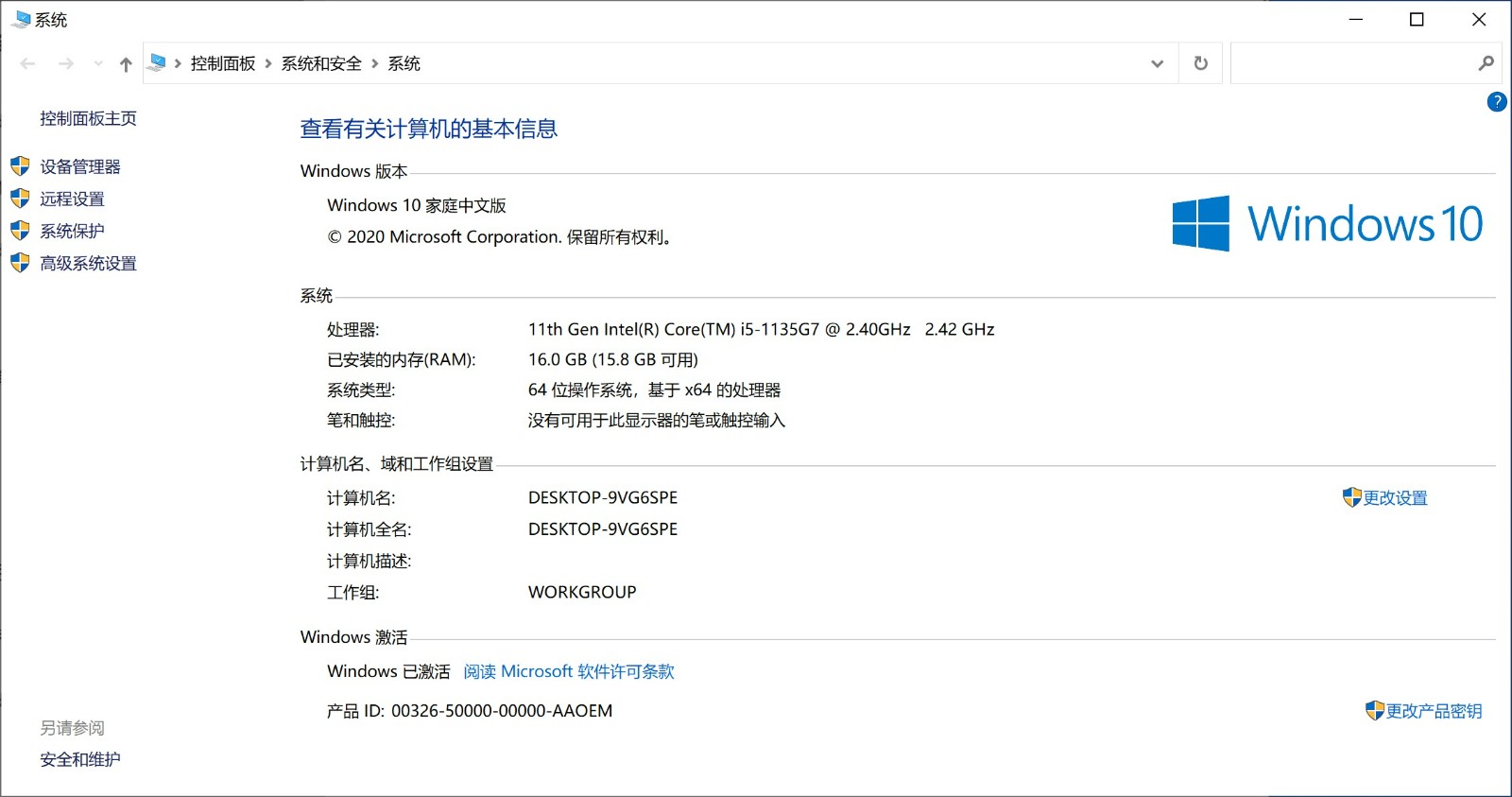Expand chevron after 系统和安全 breadcrumb
The height and width of the screenshot is (797, 1512).
pyautogui.click(x=375, y=63)
